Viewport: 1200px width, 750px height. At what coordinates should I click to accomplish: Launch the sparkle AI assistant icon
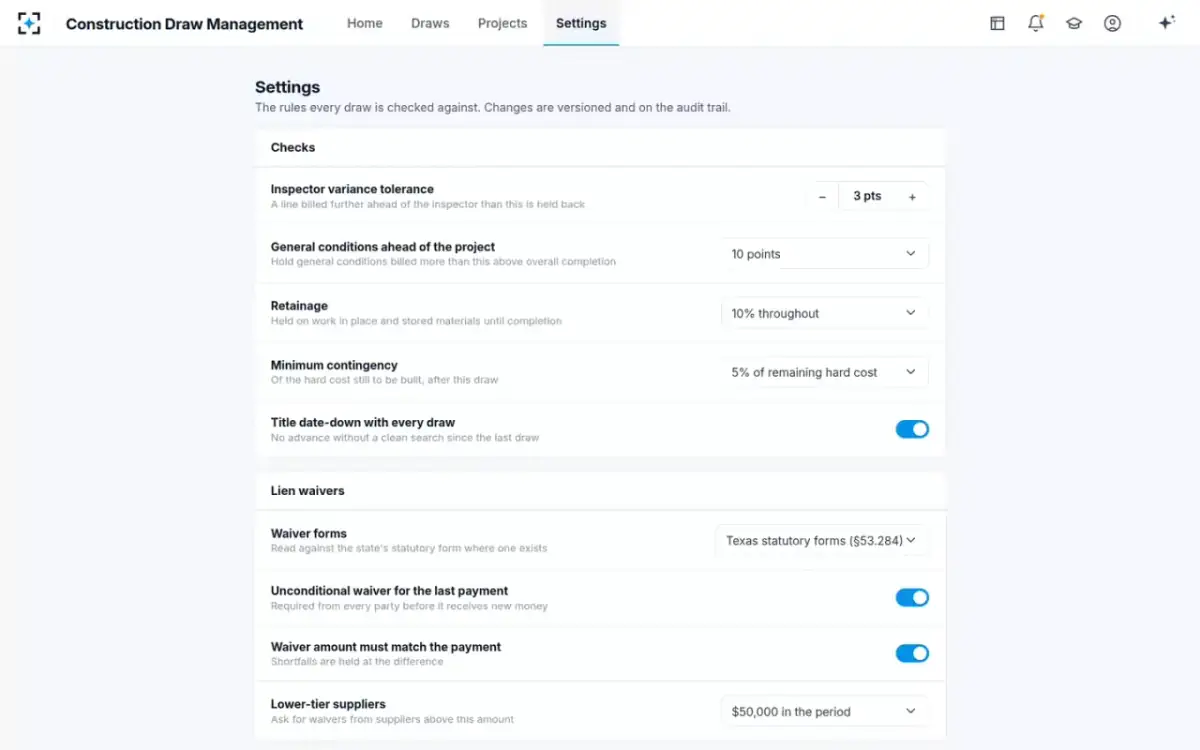tap(1166, 23)
